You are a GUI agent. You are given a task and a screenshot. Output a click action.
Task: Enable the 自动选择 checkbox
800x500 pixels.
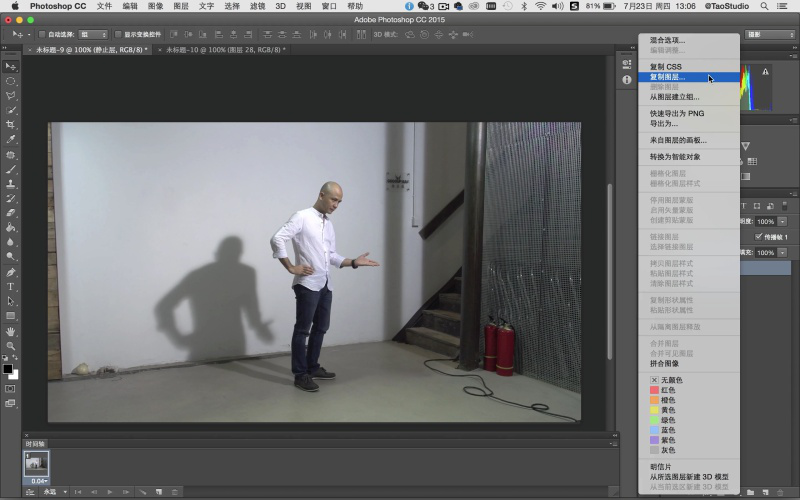tap(41, 34)
